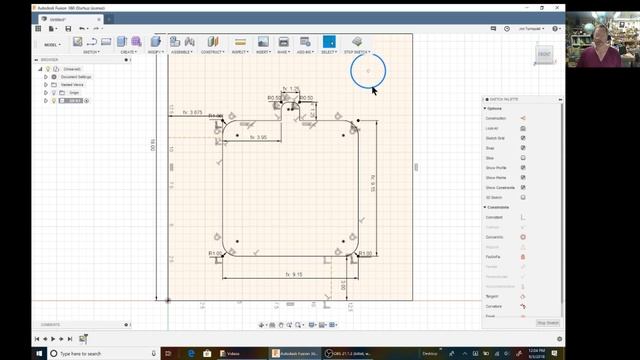Toggle the 3D Sketch checkbox
The width and height of the screenshot is (640, 360).
point(523,198)
